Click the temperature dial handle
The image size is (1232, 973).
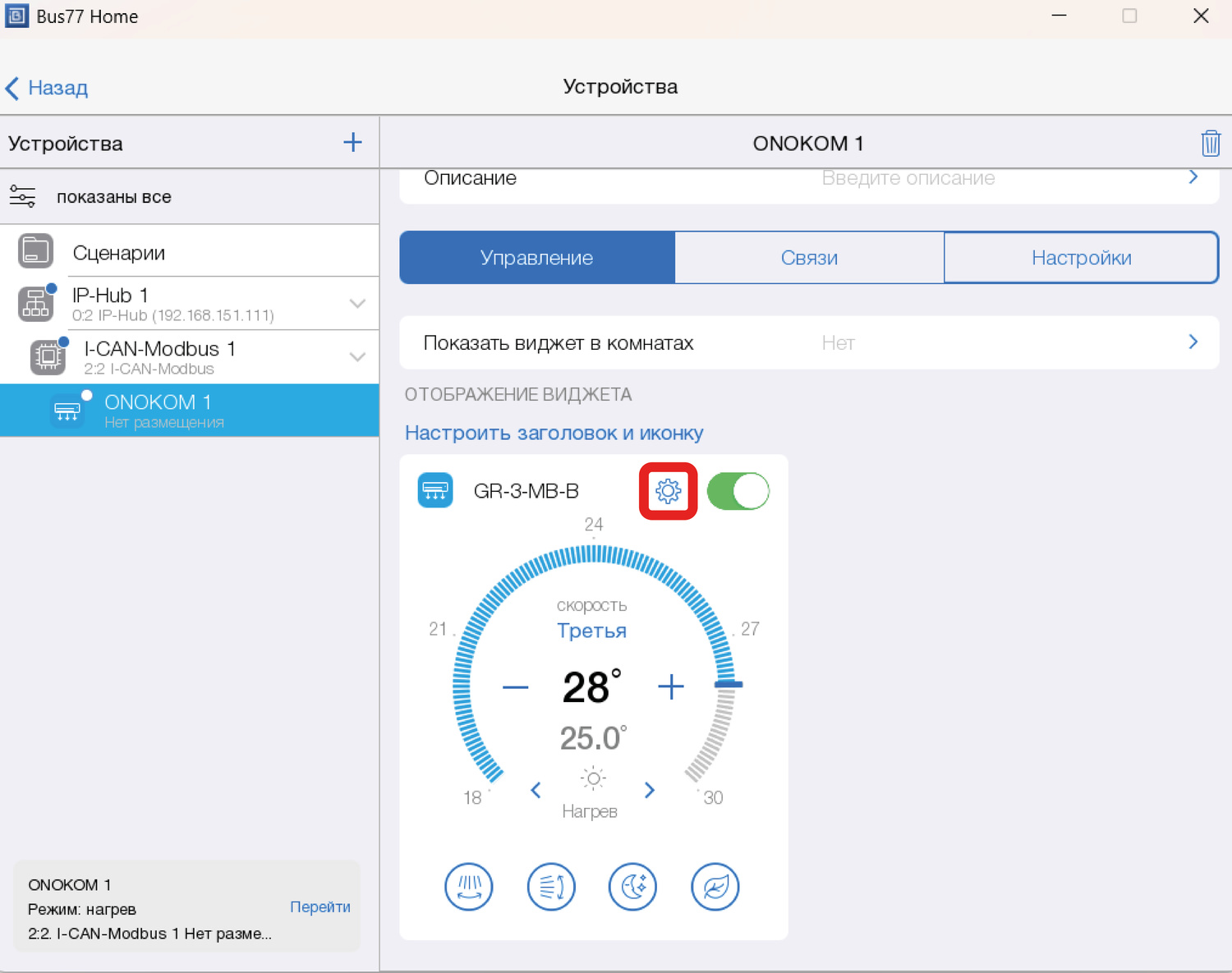729,684
